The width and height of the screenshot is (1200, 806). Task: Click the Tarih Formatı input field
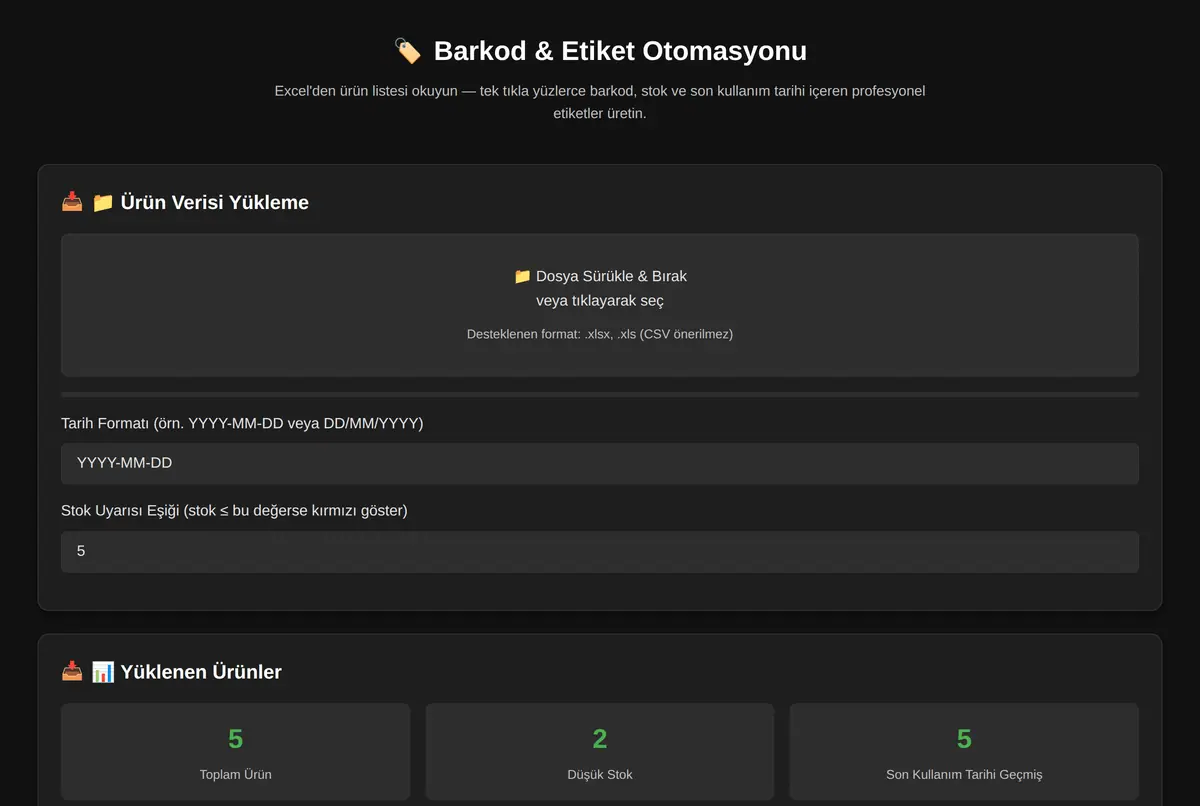pos(600,463)
